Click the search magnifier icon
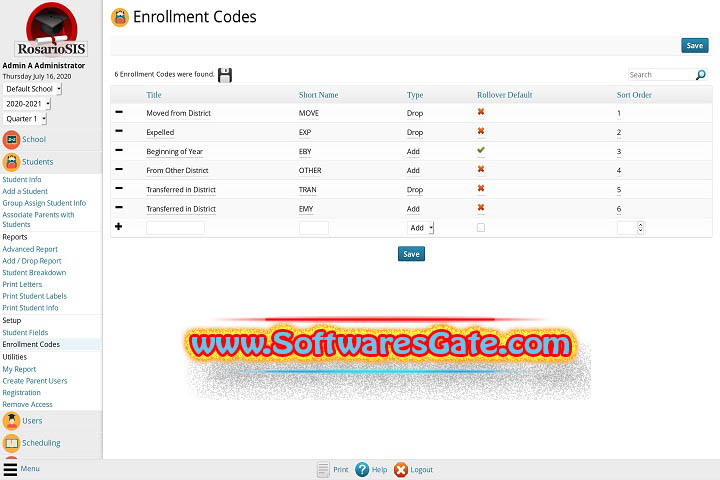 point(700,75)
